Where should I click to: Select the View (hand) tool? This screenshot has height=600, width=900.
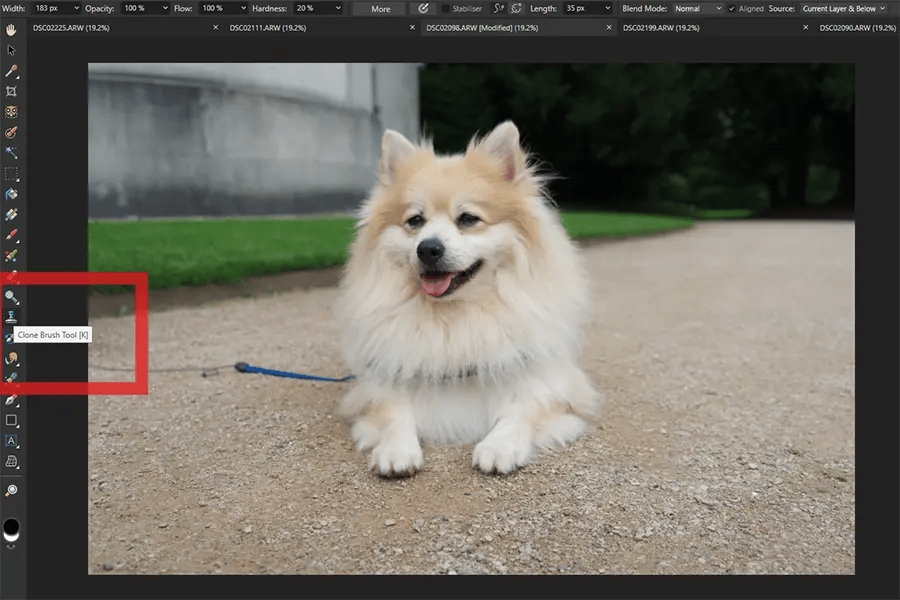point(11,30)
